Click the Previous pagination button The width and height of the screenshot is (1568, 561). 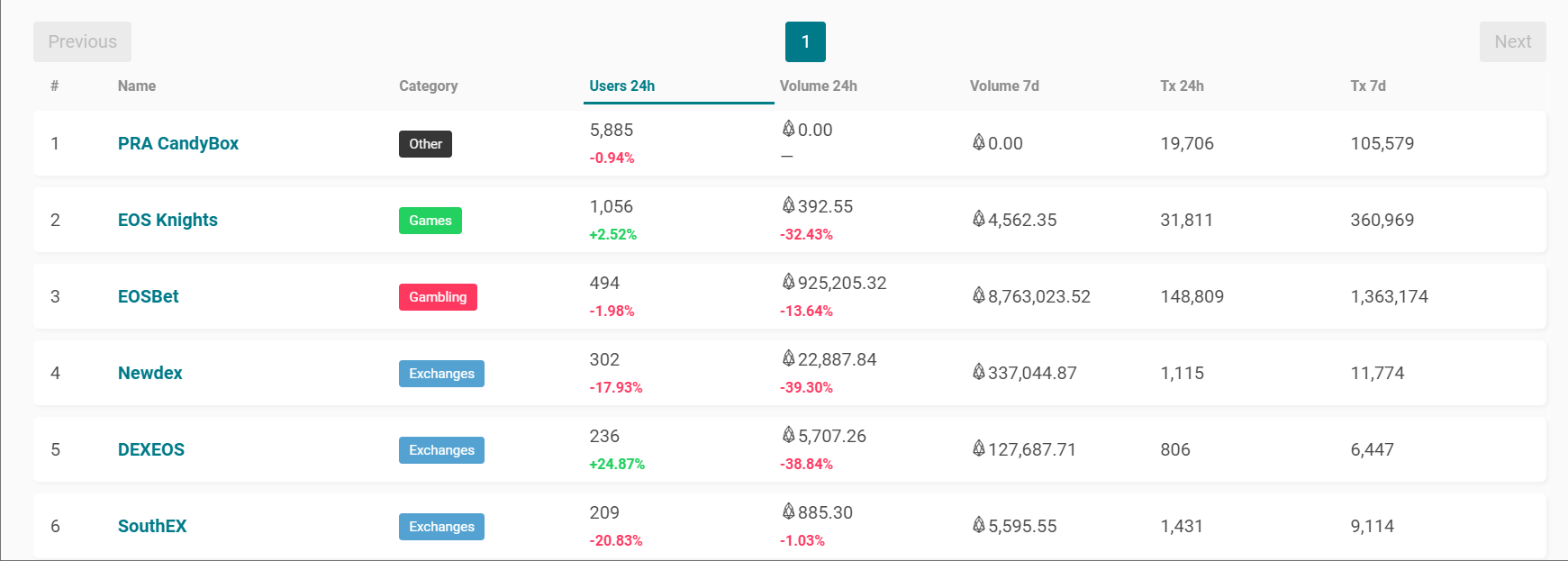(x=82, y=41)
